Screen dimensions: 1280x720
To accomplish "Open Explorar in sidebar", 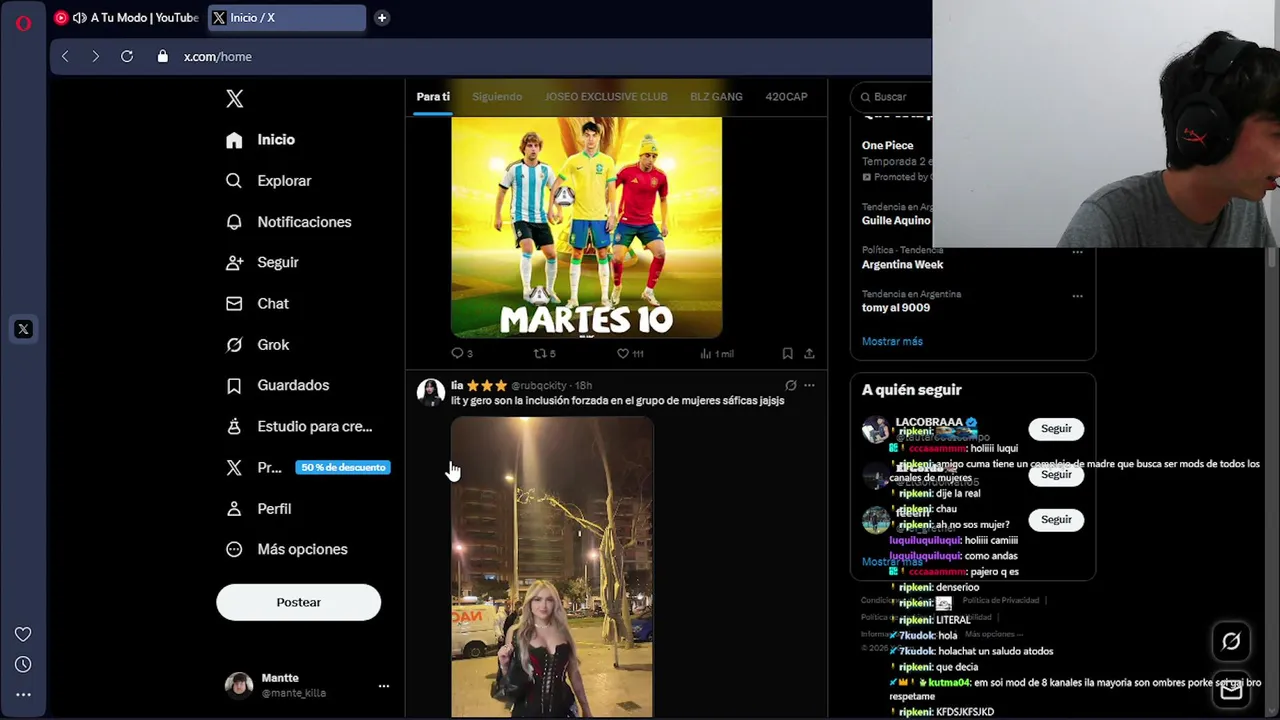I will (x=269, y=181).
